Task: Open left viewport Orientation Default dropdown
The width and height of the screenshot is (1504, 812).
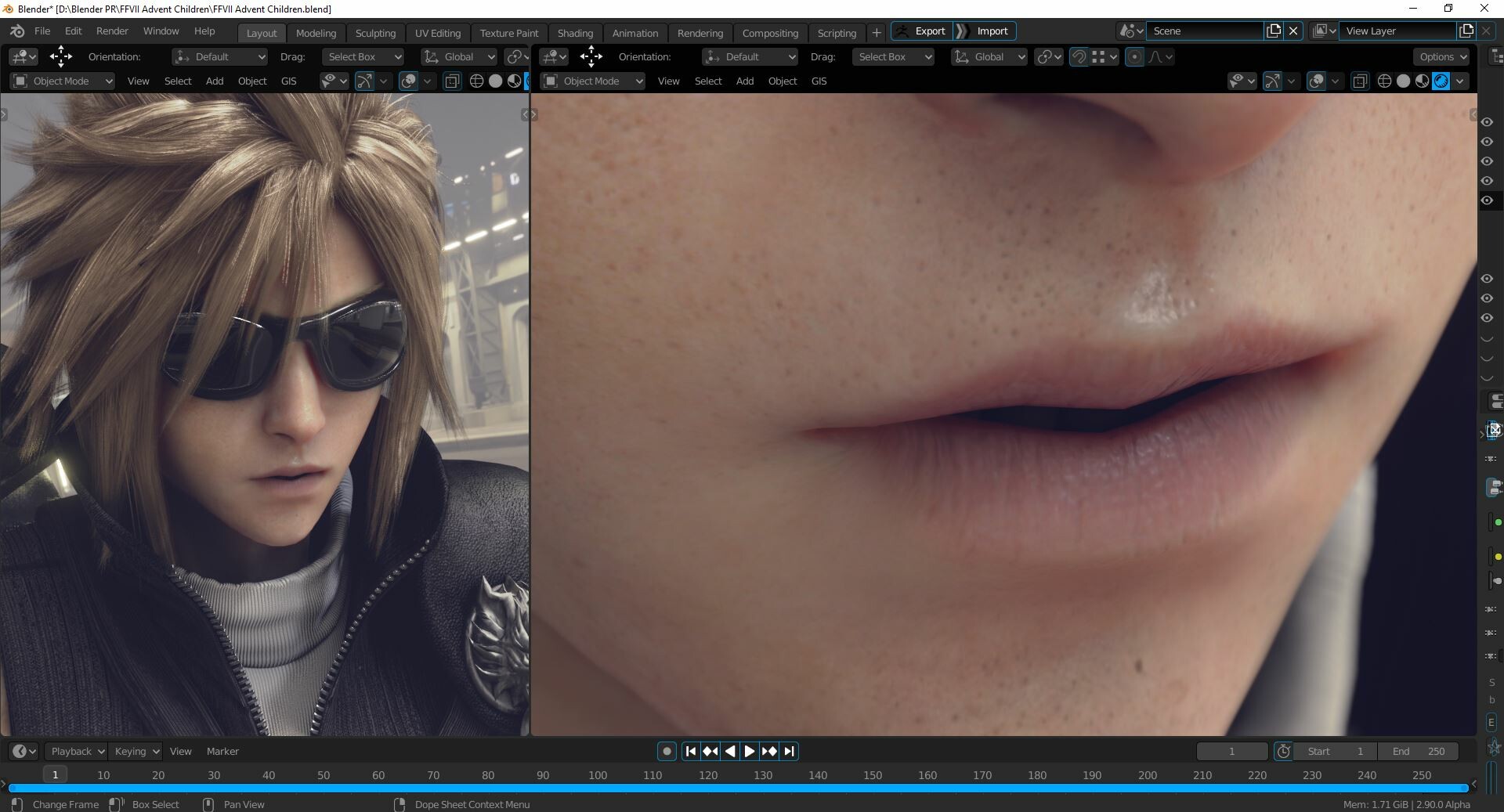Action: point(219,56)
